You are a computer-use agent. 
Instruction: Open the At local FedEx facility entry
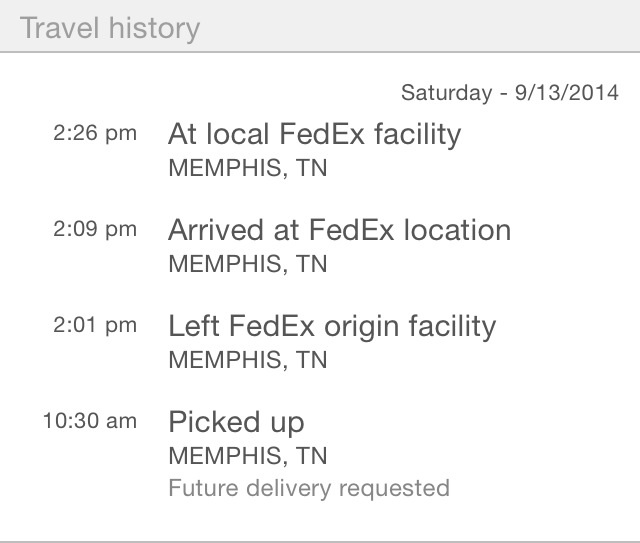click(x=315, y=135)
